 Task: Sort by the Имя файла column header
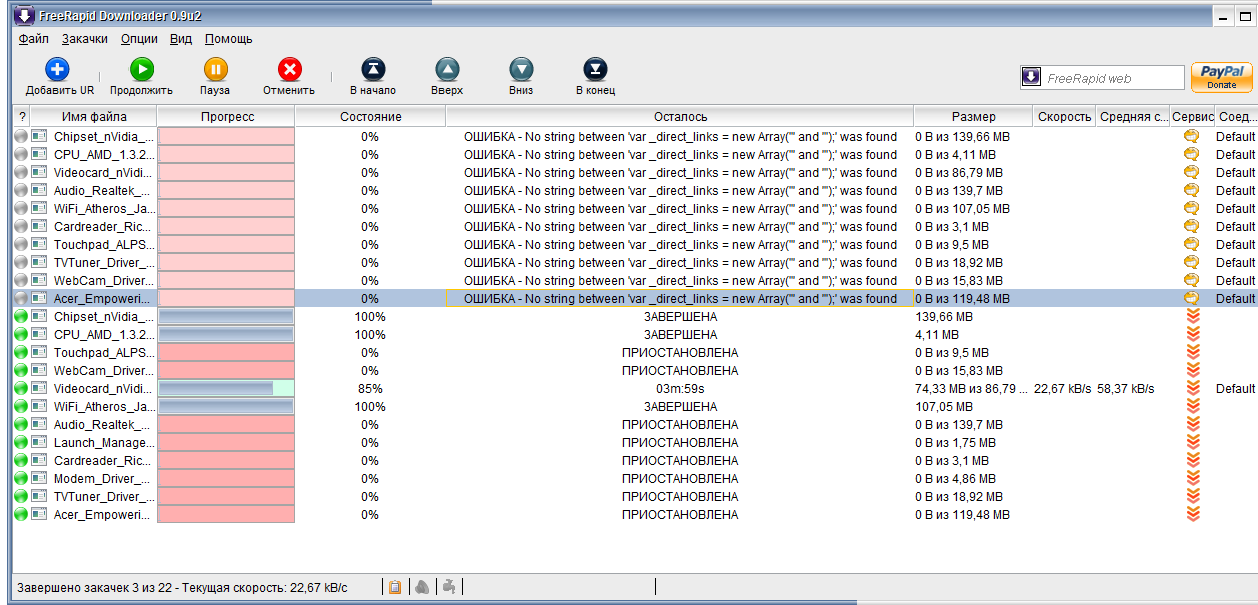(x=94, y=117)
